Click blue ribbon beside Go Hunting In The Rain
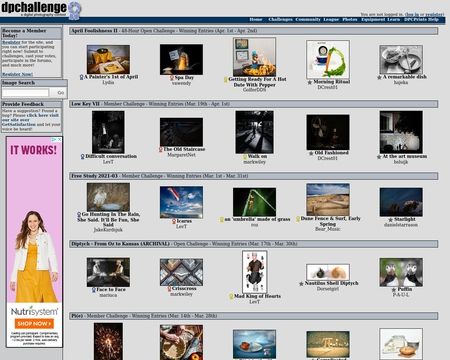The image size is (450, 360). [79, 214]
